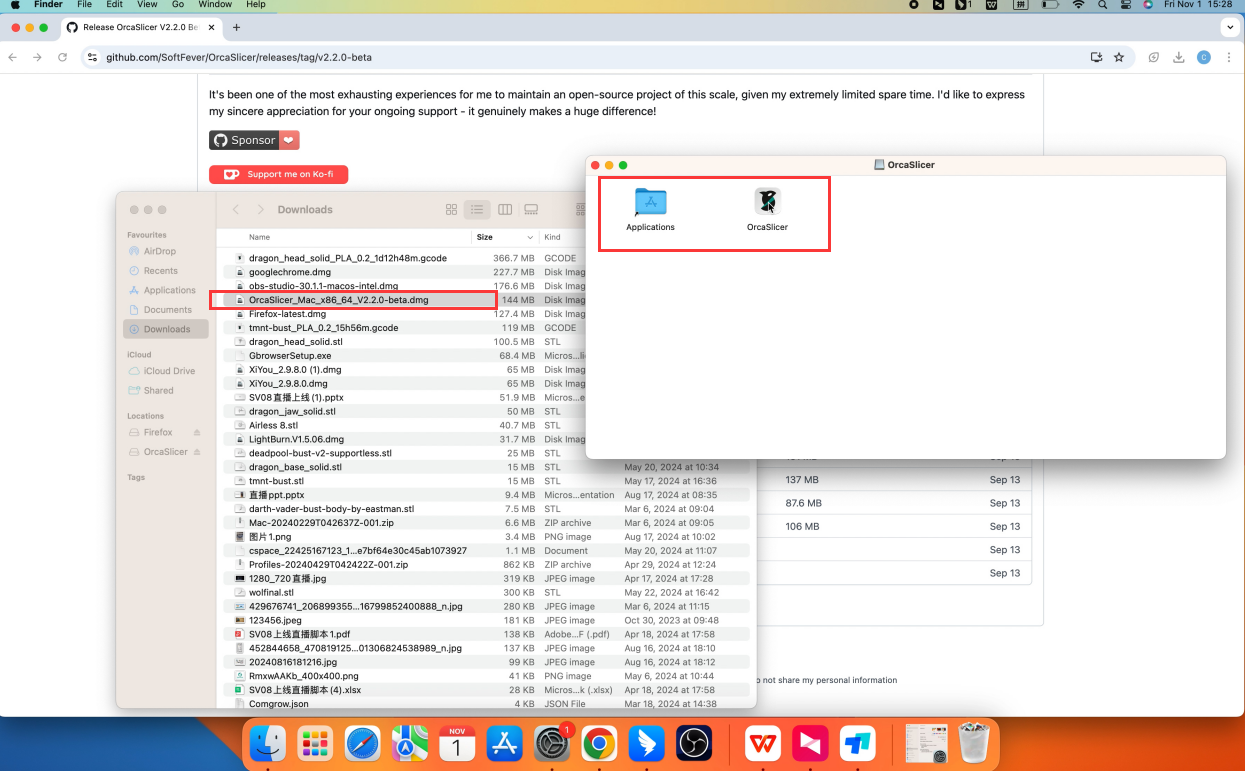Open Launchpad from the dock
1245x771 pixels.
[315, 743]
